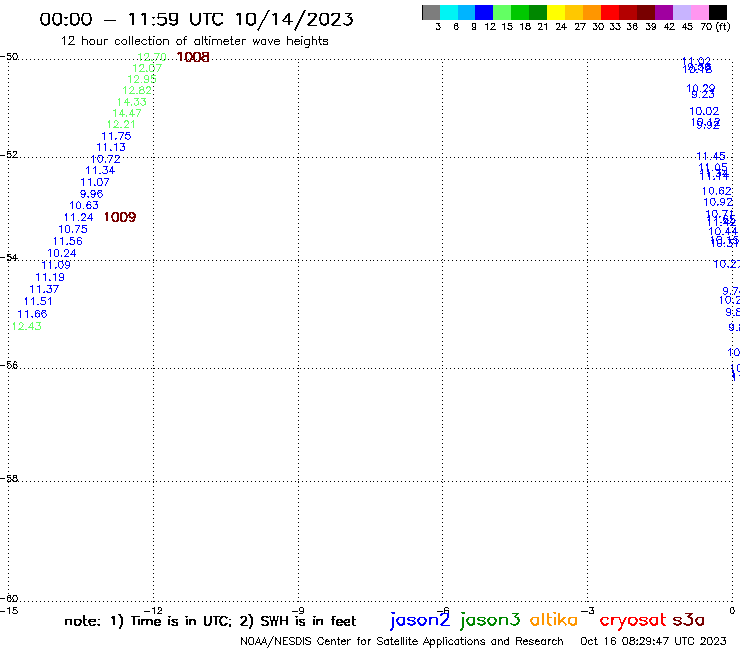Click the cryosat satellite legend label
740x650 pixels.
coord(633,621)
